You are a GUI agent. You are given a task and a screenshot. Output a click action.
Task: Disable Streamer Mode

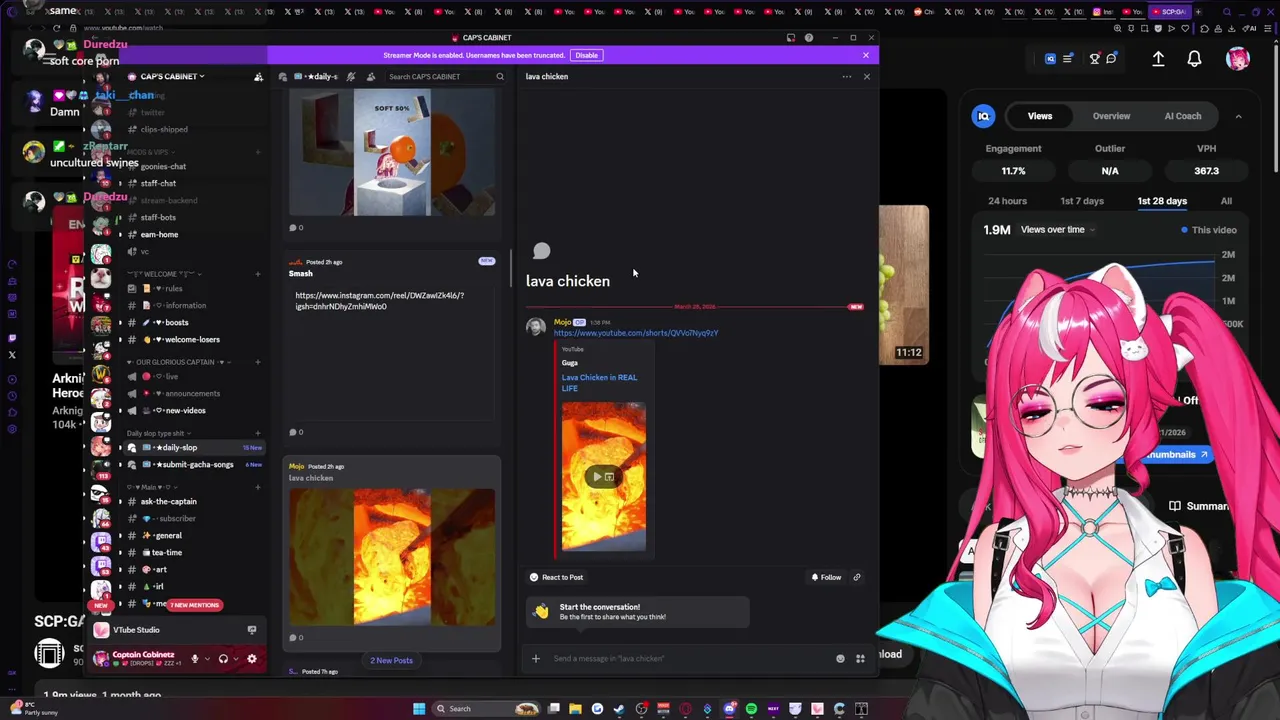point(587,55)
